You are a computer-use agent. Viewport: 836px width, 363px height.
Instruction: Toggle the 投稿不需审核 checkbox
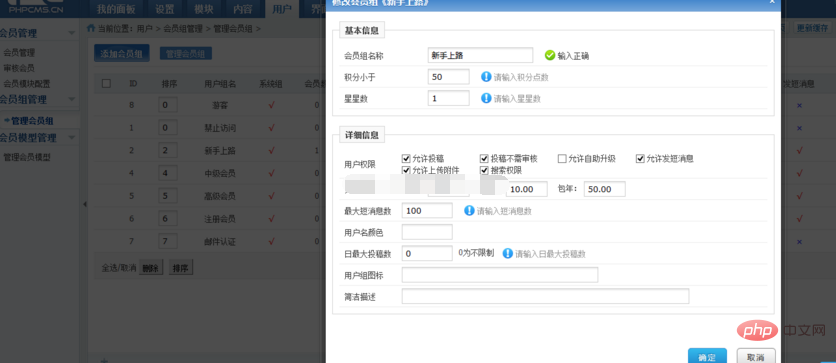point(484,158)
